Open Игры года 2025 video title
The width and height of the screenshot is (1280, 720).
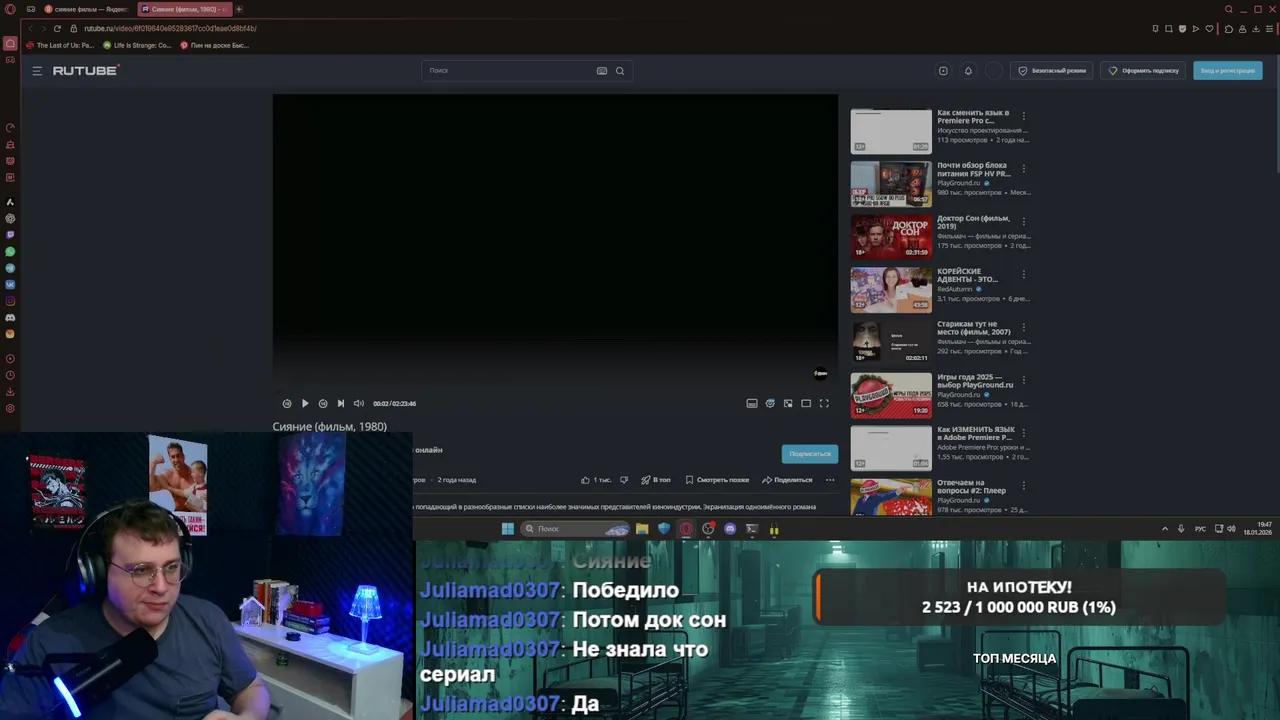tap(975, 381)
